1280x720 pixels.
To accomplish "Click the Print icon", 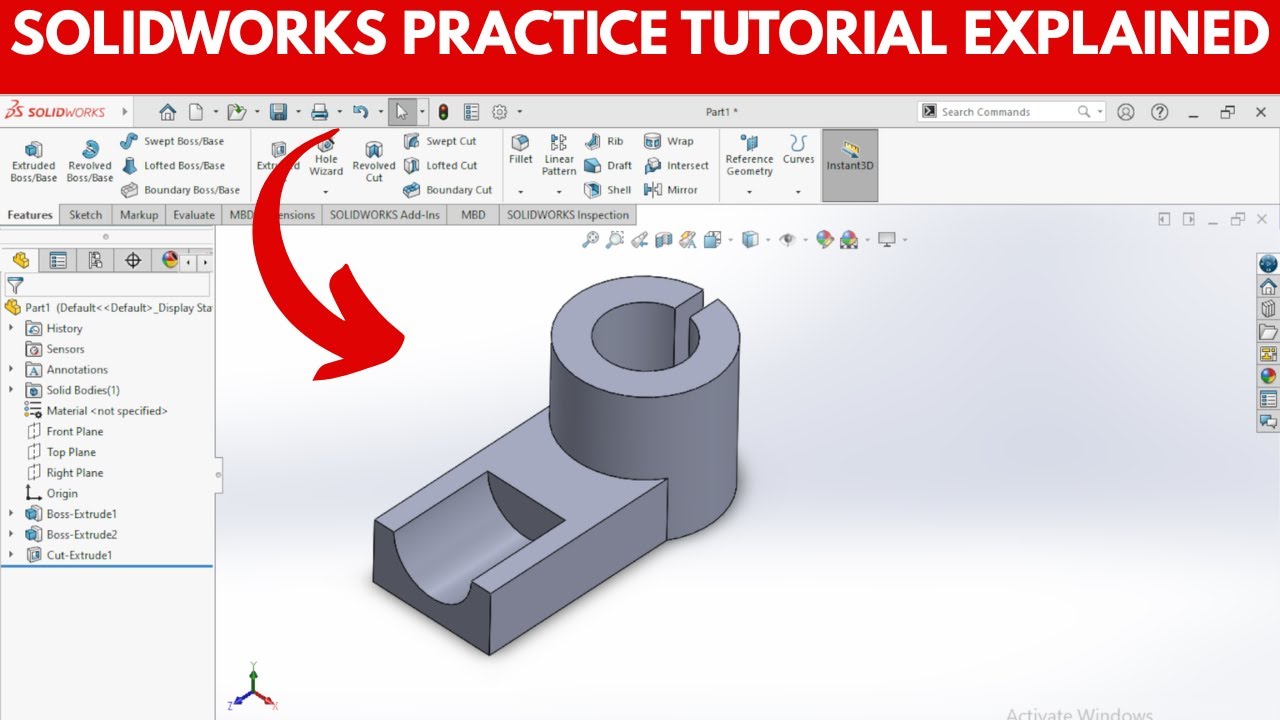I will (319, 112).
